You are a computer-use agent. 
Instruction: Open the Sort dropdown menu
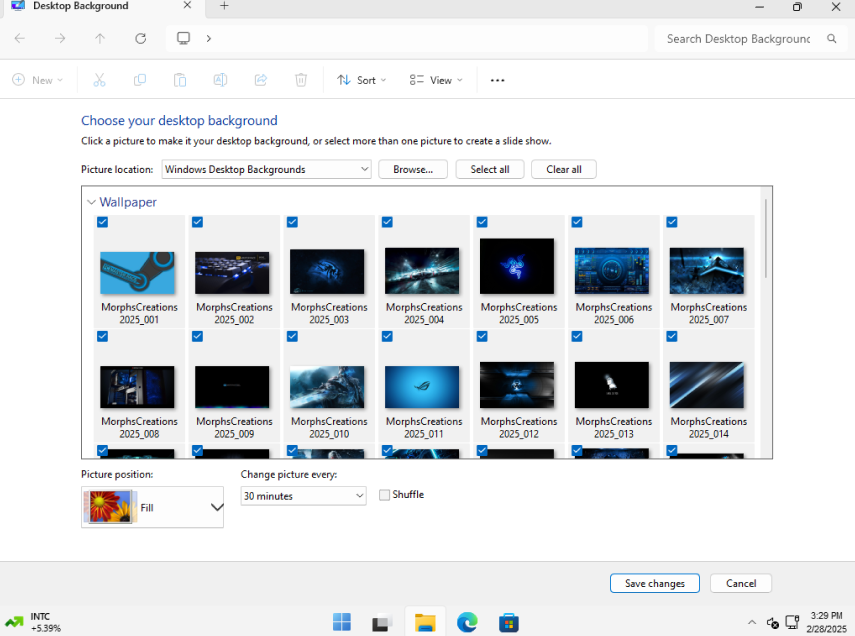point(362,80)
